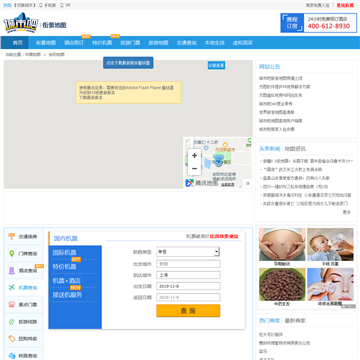360x360 pixels.
Task: Click the 切换城市 link in the top bar
Action: [24, 5]
